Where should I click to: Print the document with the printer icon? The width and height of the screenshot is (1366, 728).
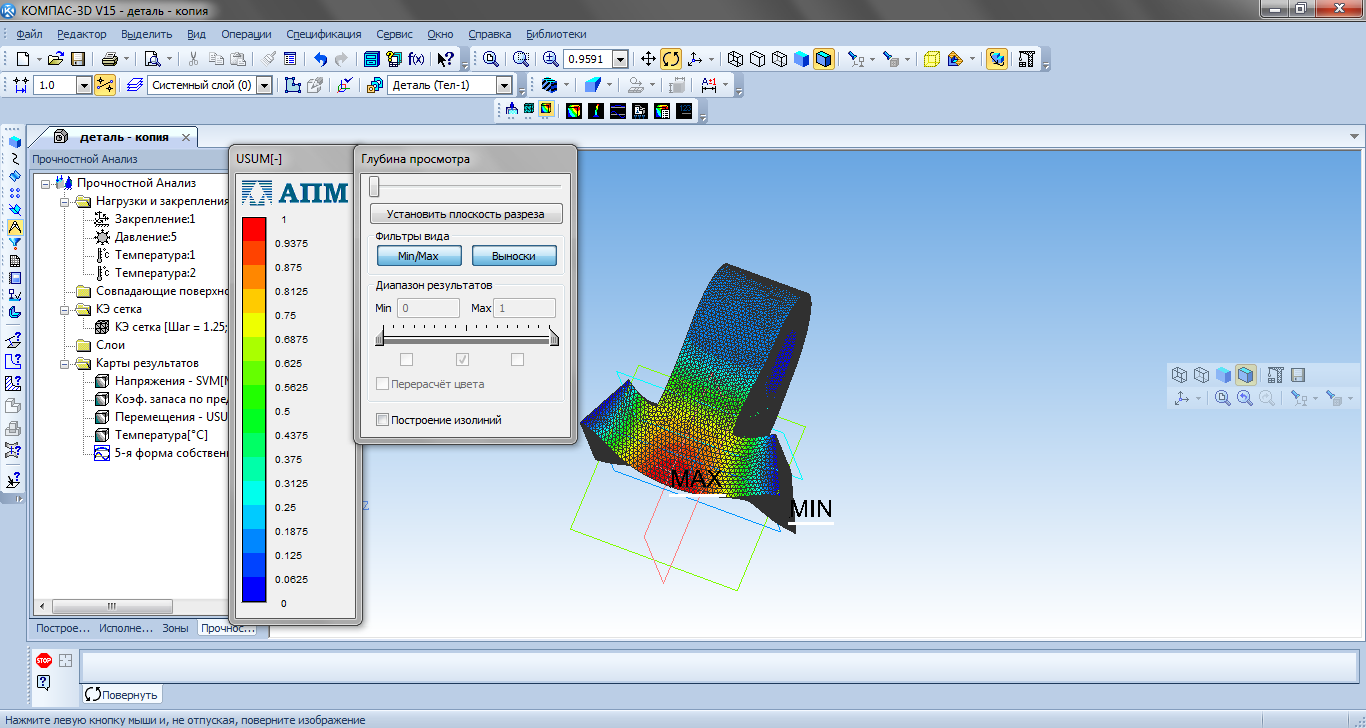tap(110, 59)
